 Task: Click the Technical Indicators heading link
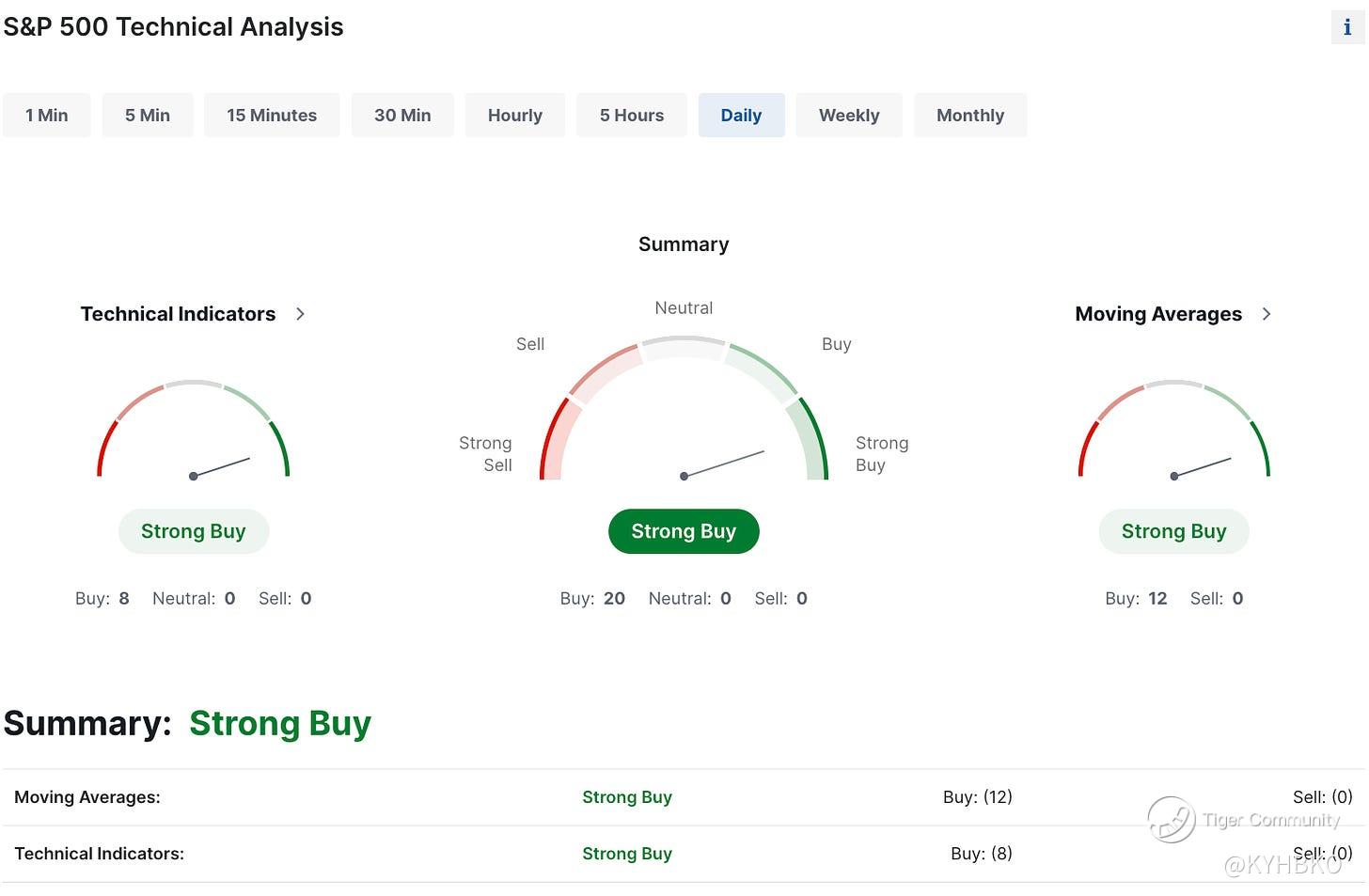pyautogui.click(x=178, y=314)
